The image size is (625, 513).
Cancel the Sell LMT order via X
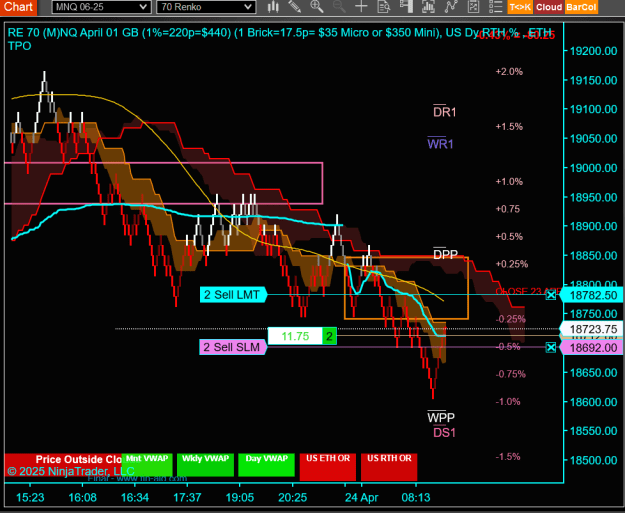pyautogui.click(x=550, y=295)
